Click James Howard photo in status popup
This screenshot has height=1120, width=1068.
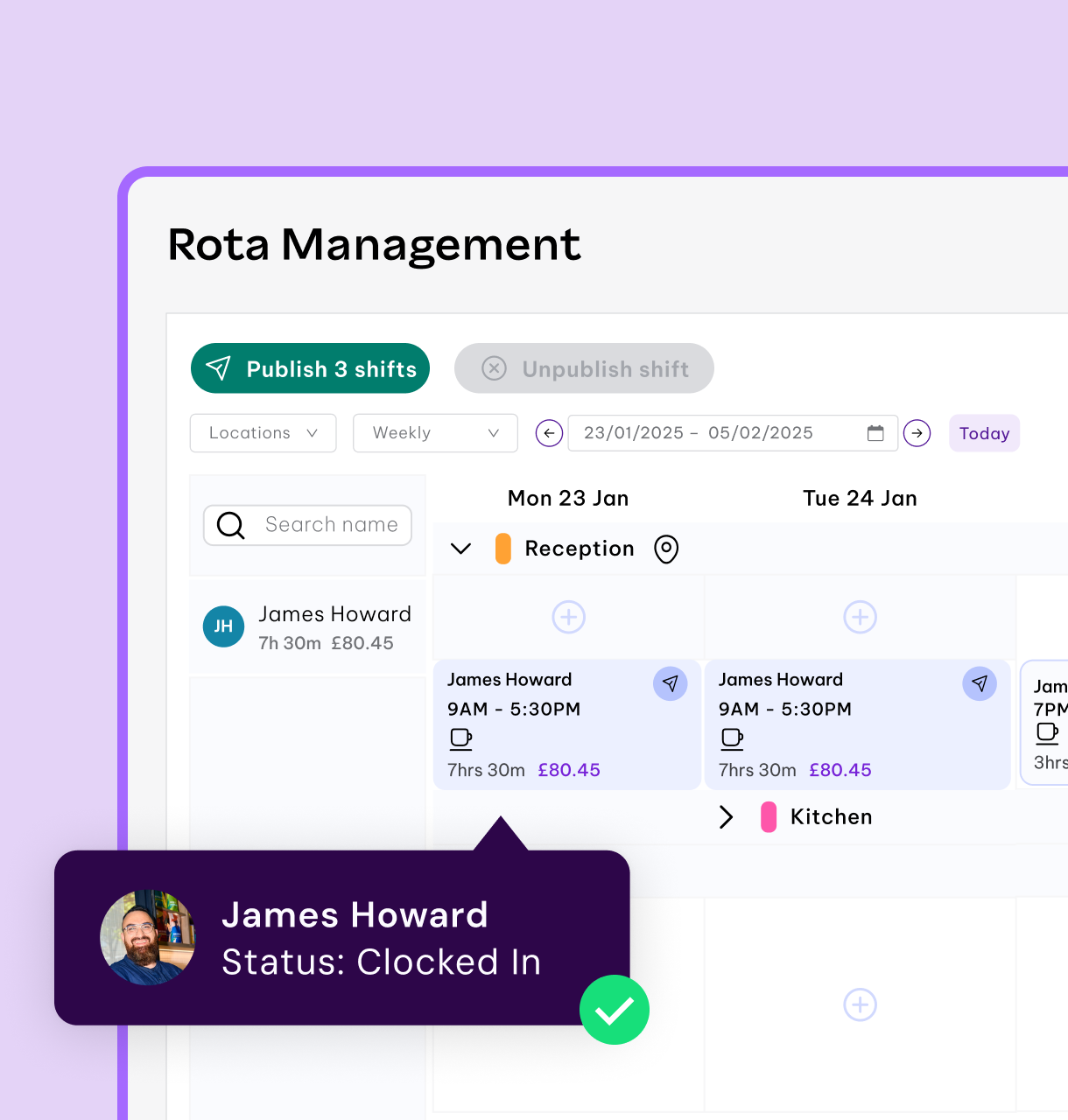pos(148,938)
